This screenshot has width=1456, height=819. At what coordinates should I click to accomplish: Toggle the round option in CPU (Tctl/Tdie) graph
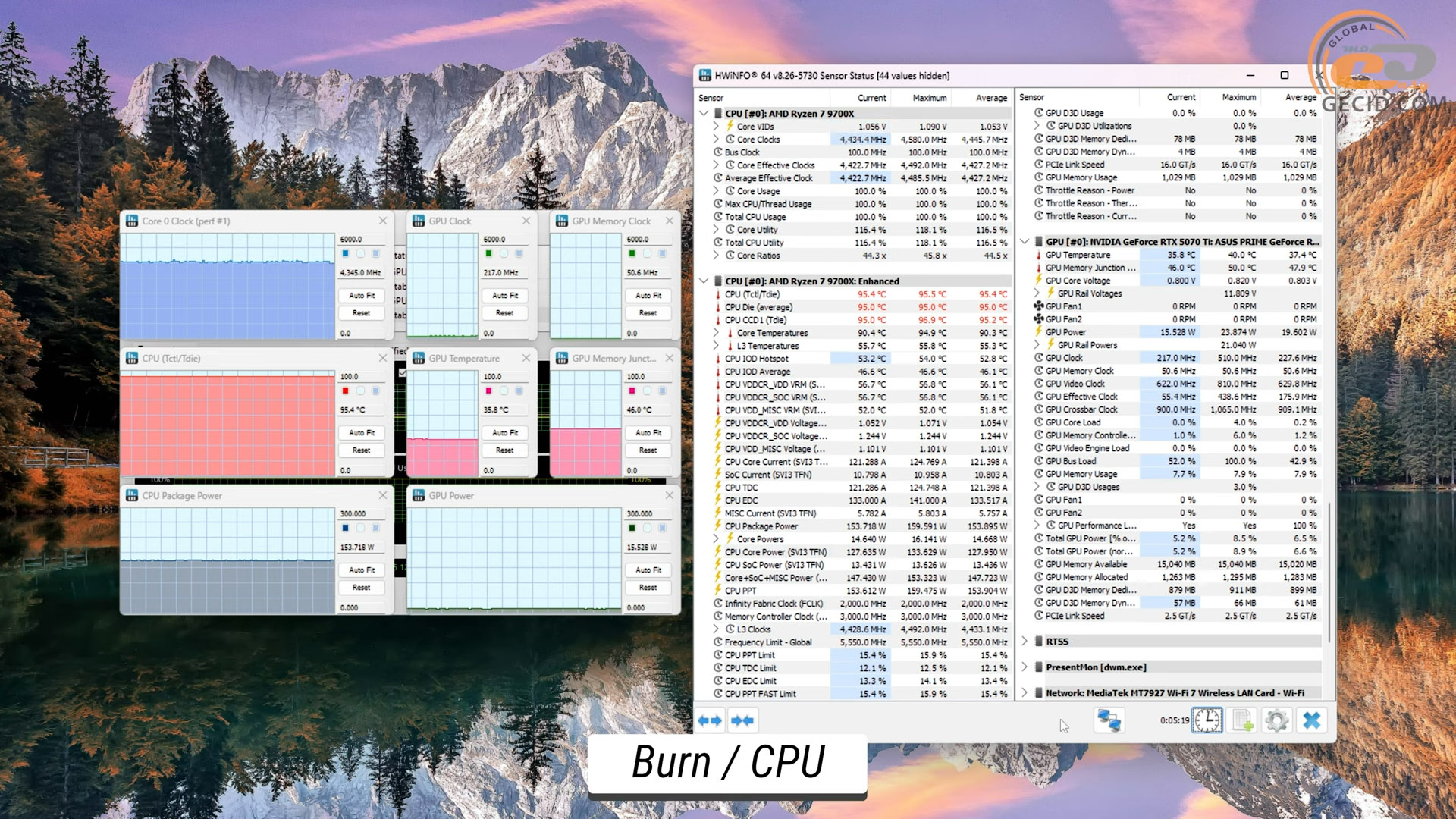(360, 391)
